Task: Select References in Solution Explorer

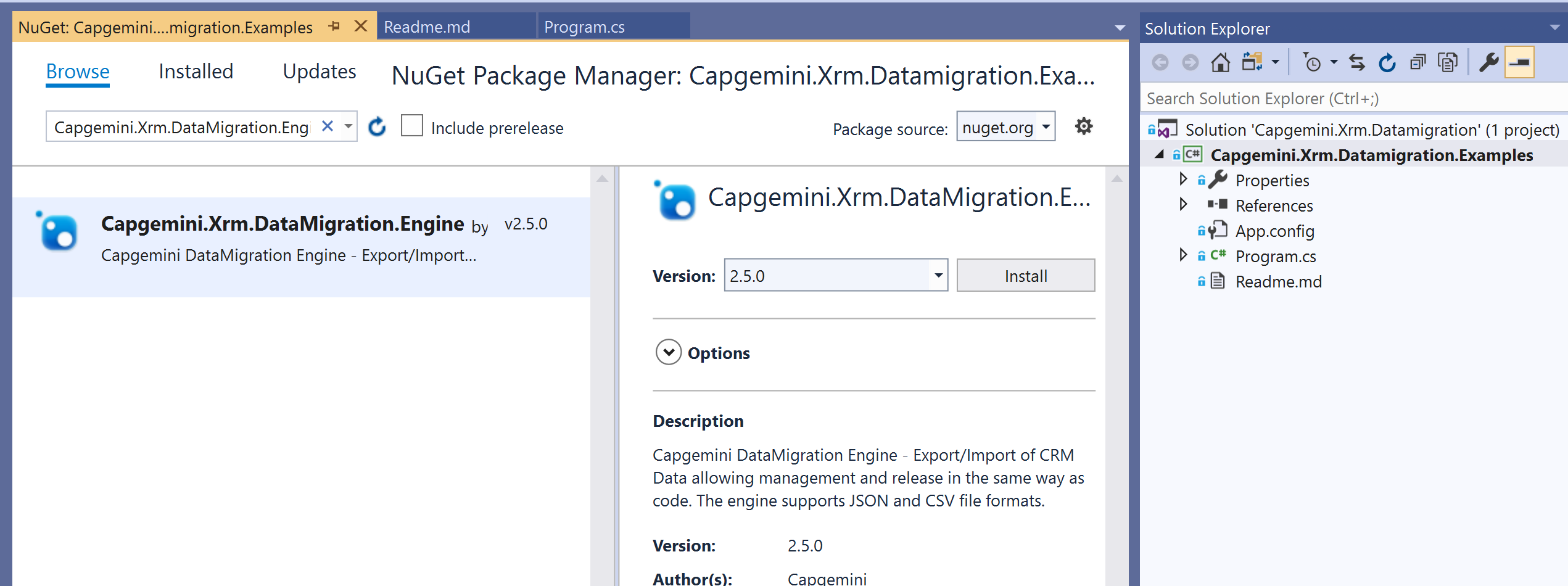Action: point(1274,205)
